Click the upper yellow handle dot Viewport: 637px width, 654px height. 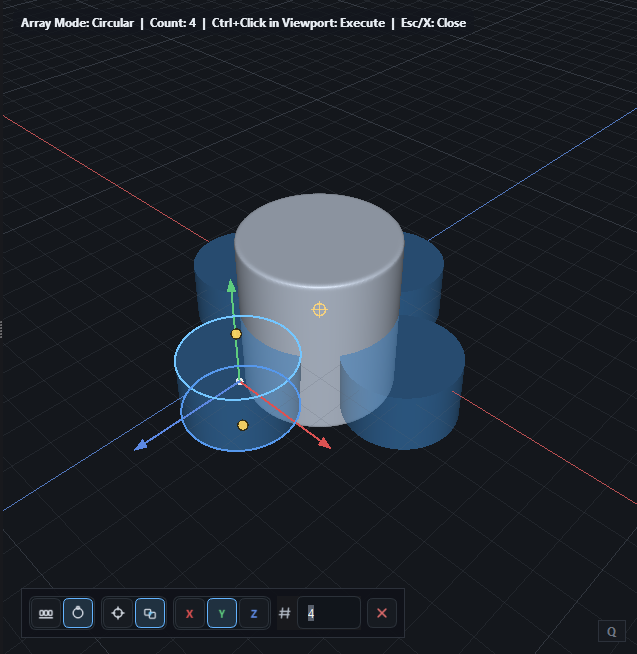point(236,334)
